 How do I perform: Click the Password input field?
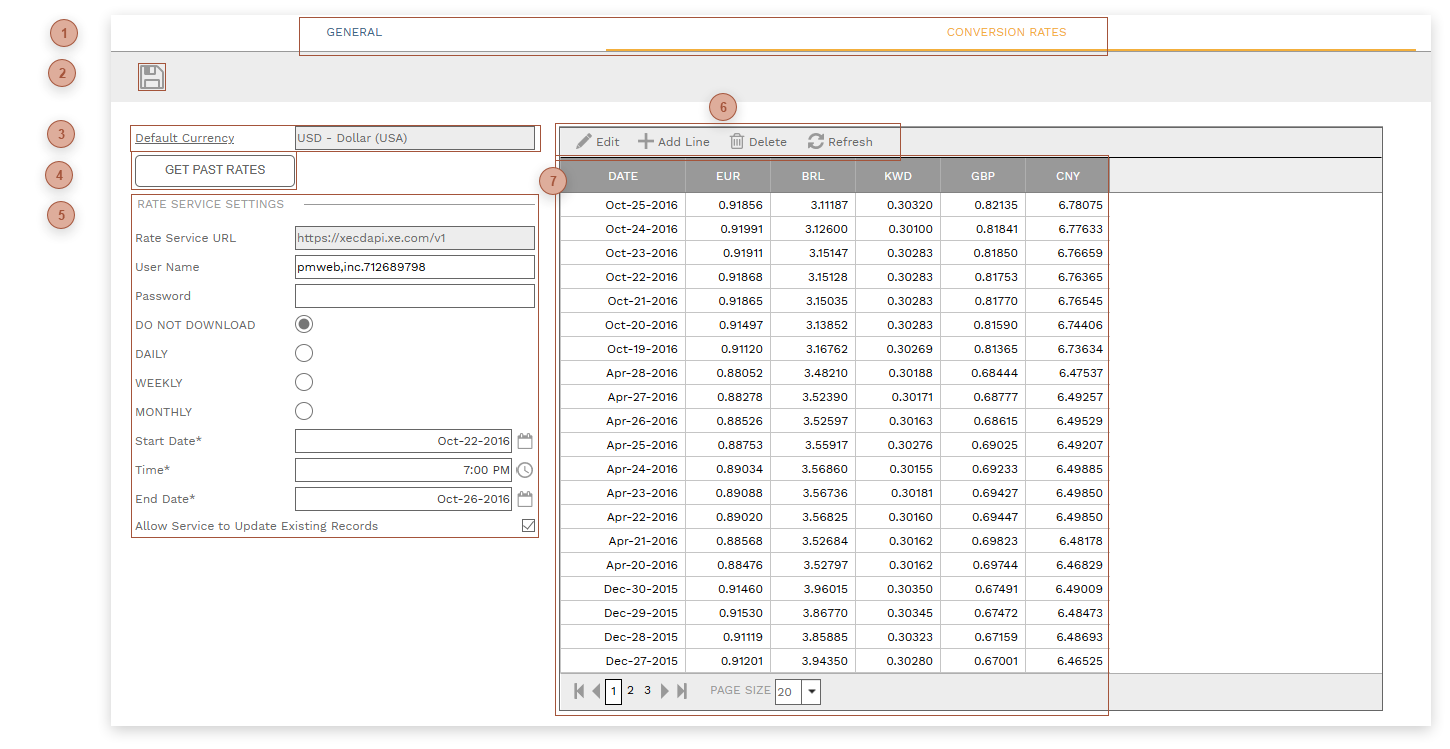414,296
